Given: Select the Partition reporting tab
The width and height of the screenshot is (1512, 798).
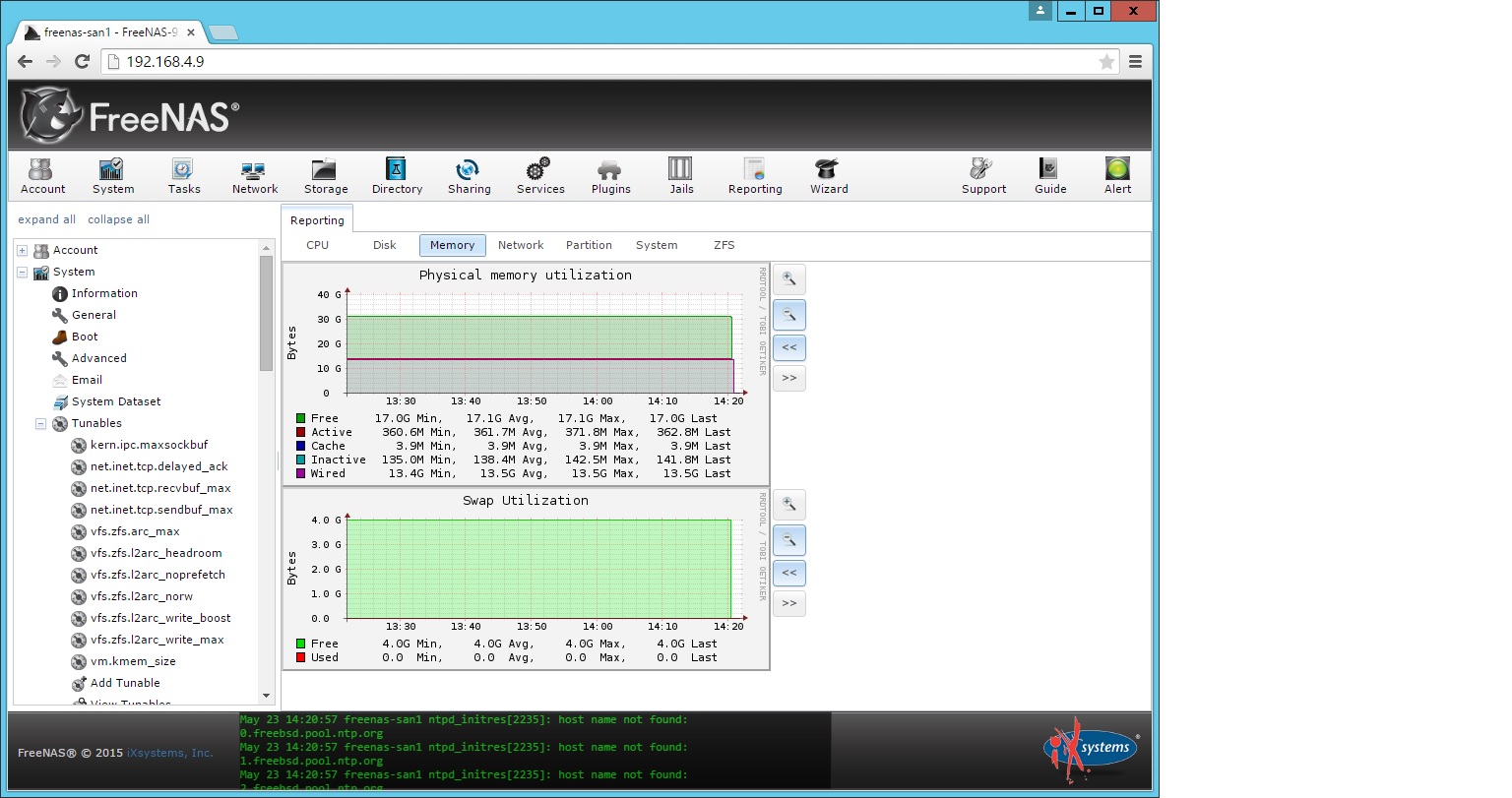Looking at the screenshot, I should point(589,245).
